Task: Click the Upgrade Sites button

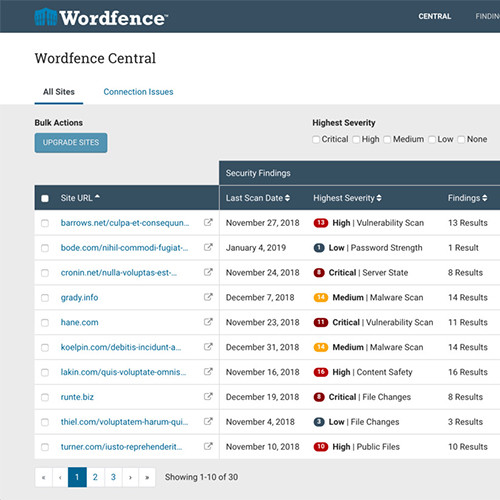Action: 71,143
